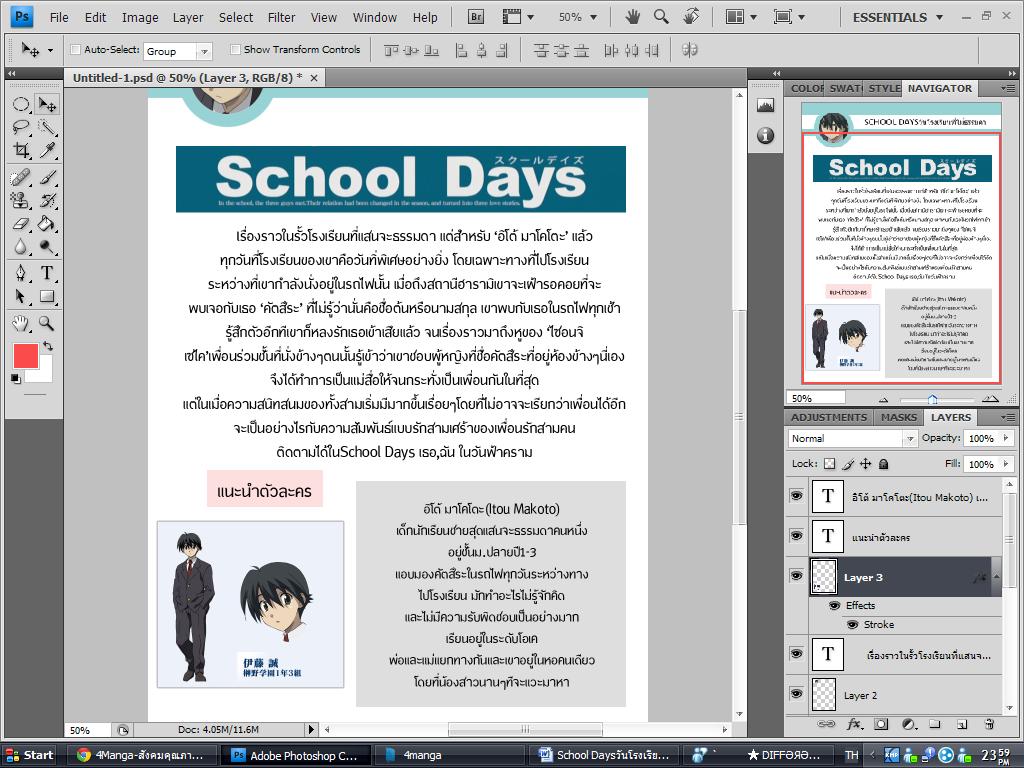Set the red foreground color swatch

(25, 357)
